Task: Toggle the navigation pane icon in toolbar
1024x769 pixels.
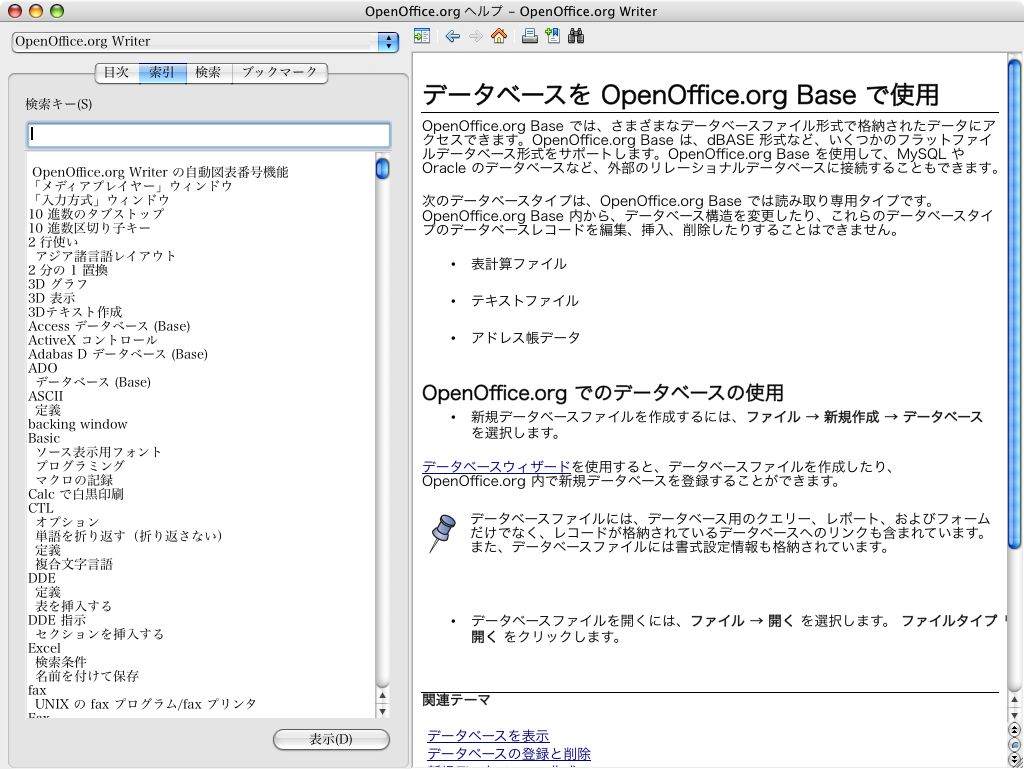Action: click(422, 36)
